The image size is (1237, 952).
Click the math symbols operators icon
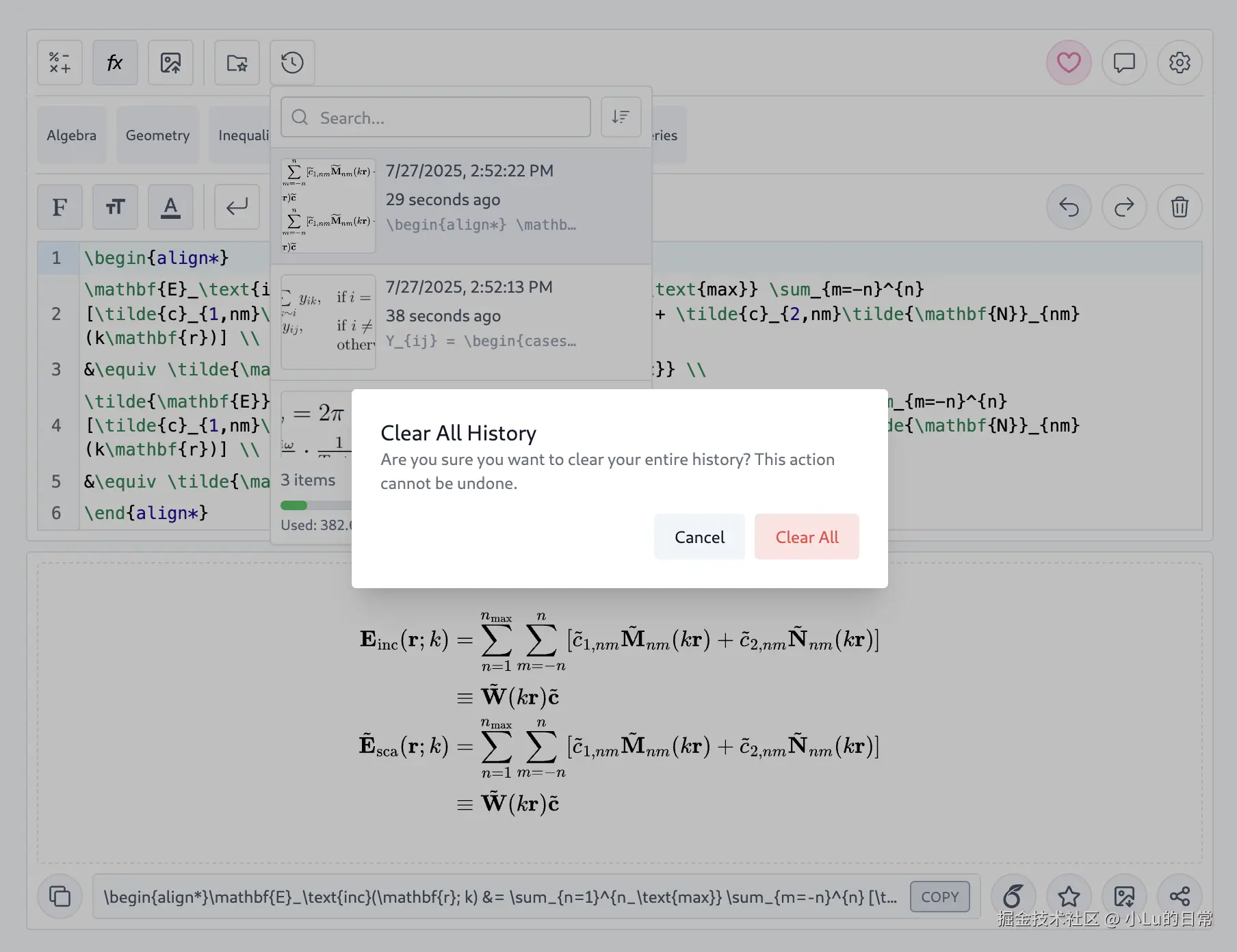pos(60,63)
